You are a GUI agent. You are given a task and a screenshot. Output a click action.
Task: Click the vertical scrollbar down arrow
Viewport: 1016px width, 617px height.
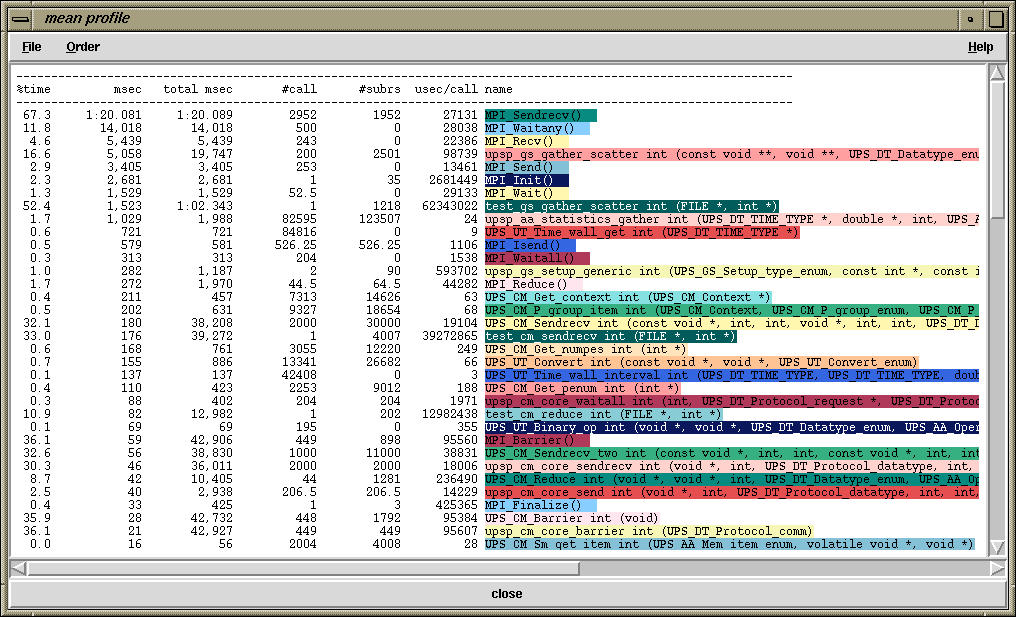[x=997, y=547]
